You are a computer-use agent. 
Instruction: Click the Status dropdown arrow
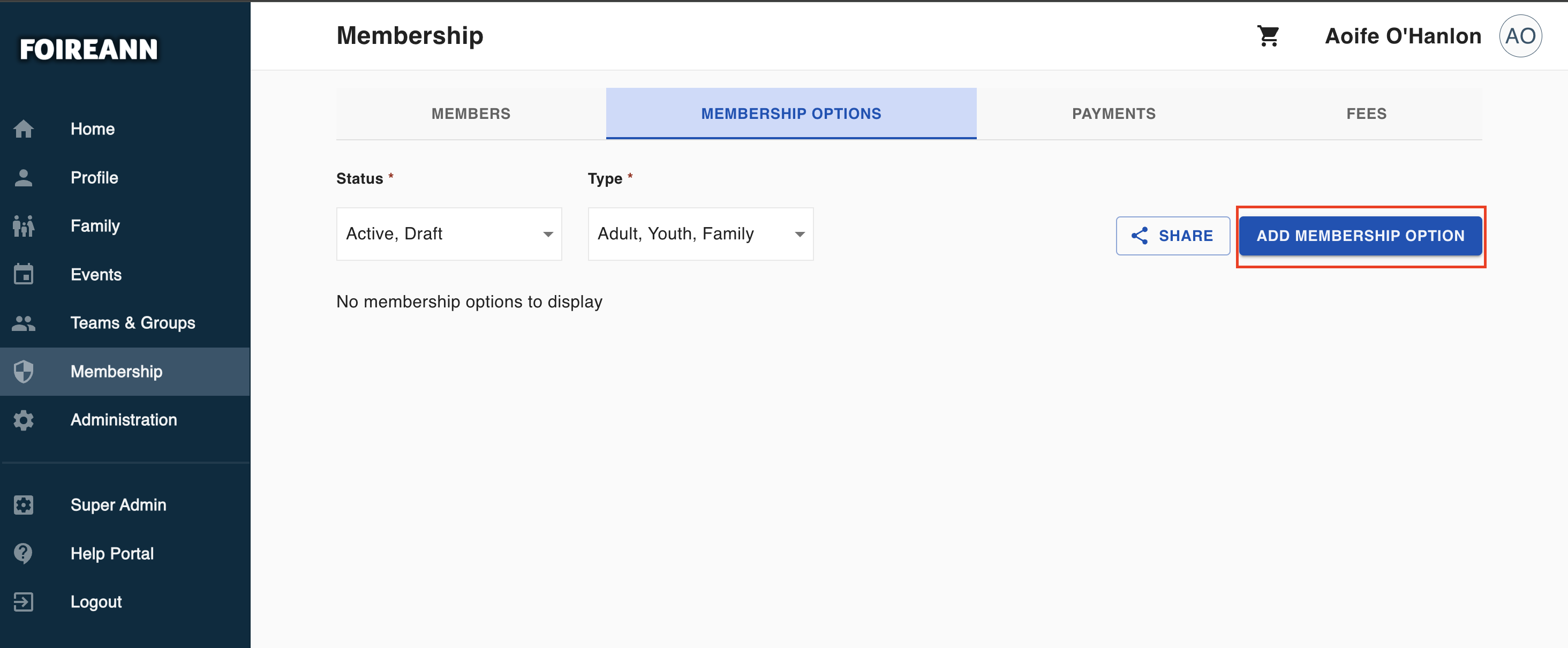tap(548, 234)
